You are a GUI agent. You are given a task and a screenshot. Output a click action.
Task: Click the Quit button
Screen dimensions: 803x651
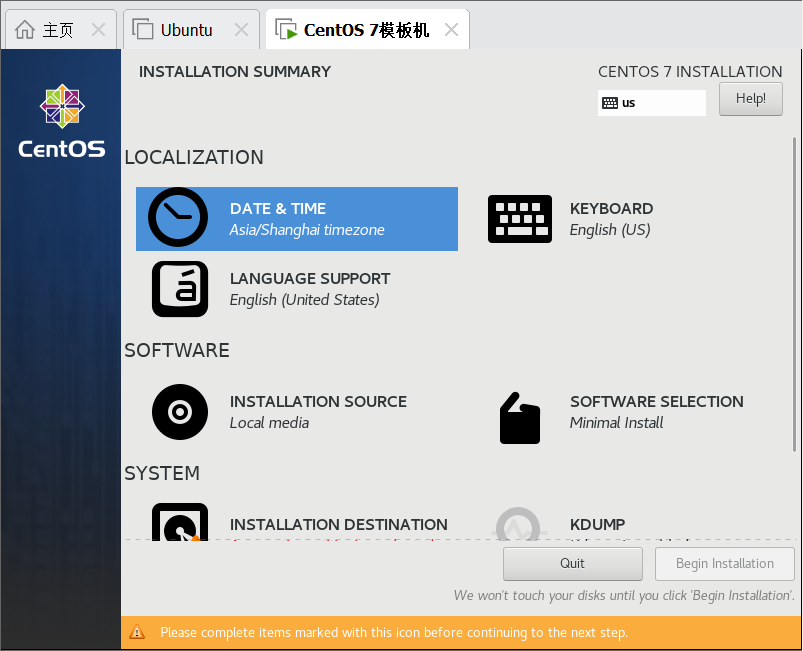573,563
